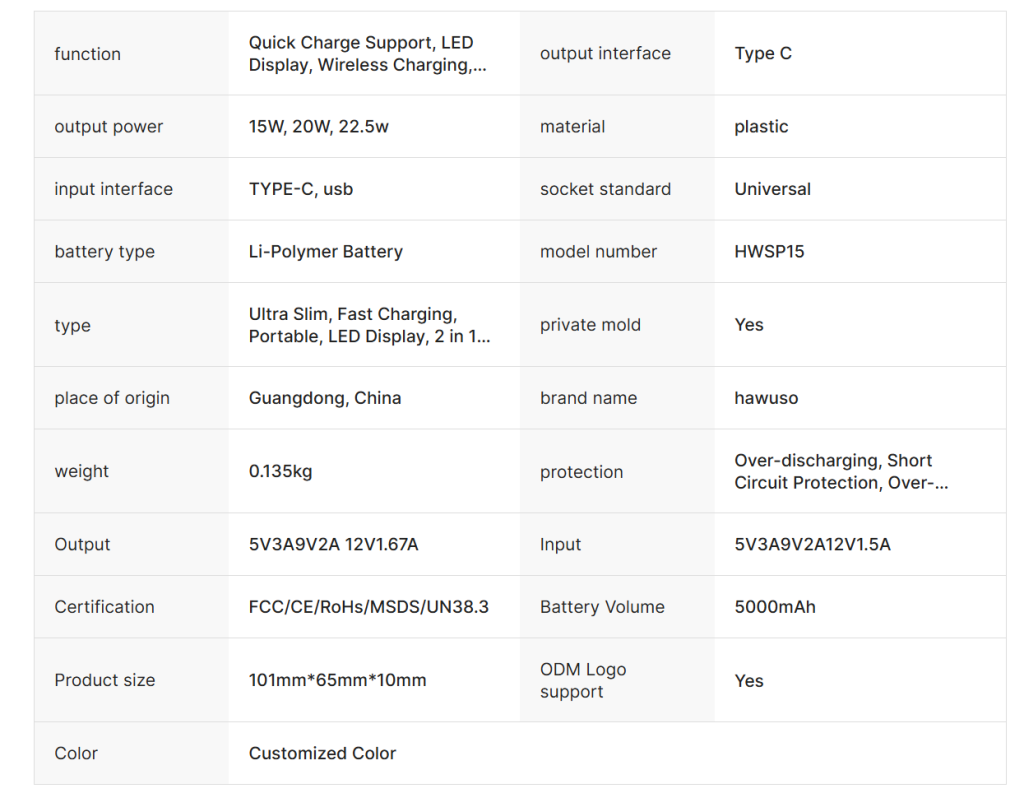Select the 'Type C' output interface value
This screenshot has width=1024, height=793.
click(763, 54)
